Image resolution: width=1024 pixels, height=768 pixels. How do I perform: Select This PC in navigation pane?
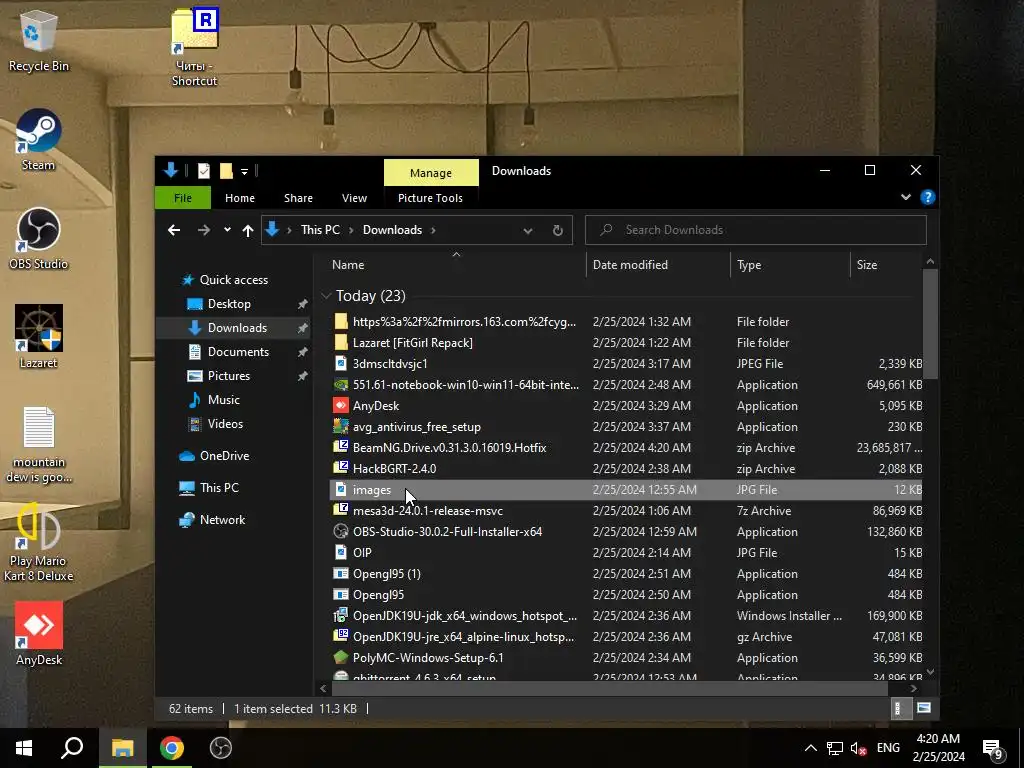[219, 488]
